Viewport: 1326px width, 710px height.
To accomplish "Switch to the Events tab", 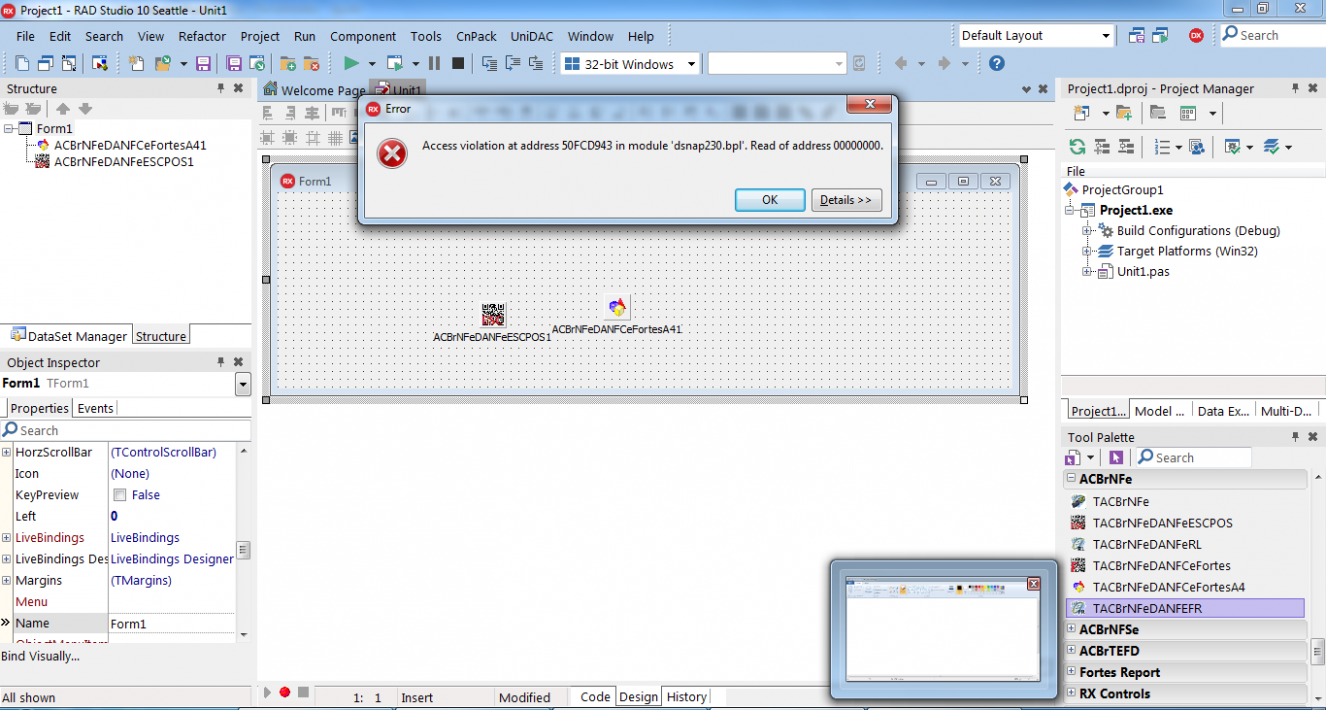I will [x=95, y=408].
